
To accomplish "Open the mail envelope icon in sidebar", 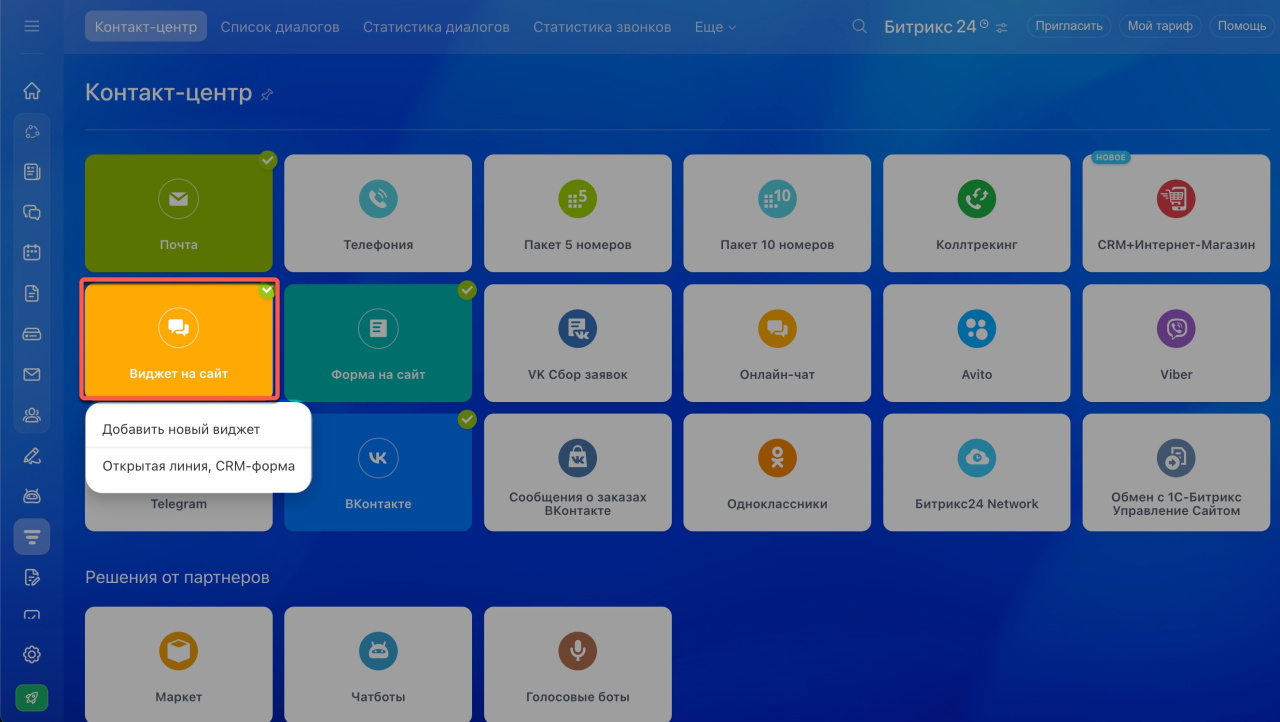I will click(32, 374).
